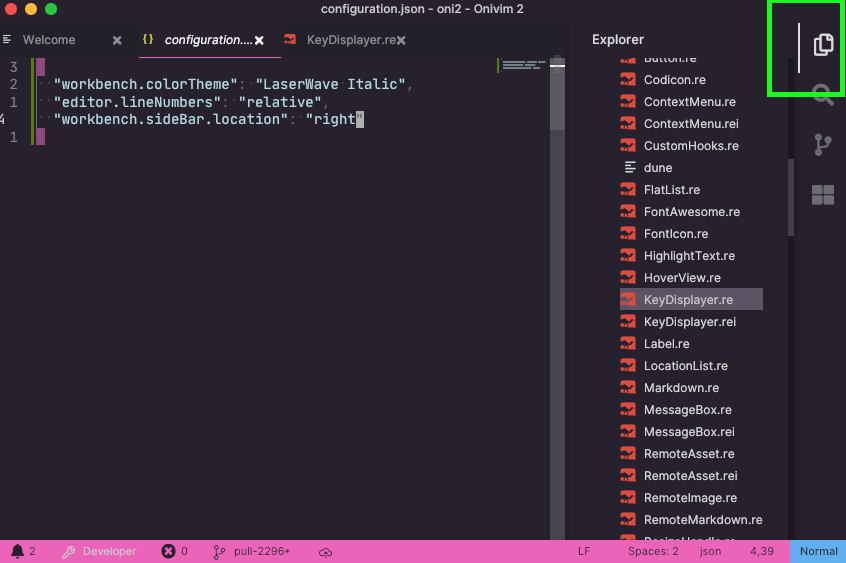Change indentation via Spaces: 2
846x563 pixels.
click(653, 551)
